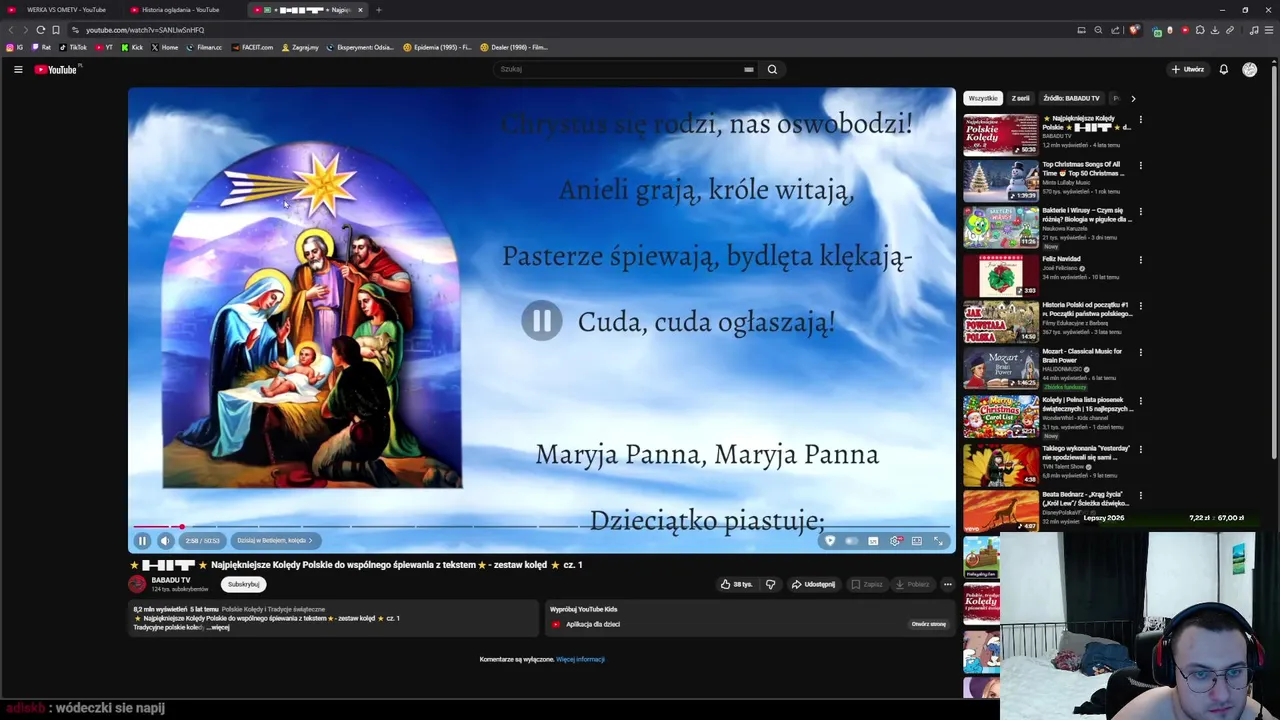1280x720 pixels.
Task: Open the notifications bell
Action: [x=1223, y=69]
